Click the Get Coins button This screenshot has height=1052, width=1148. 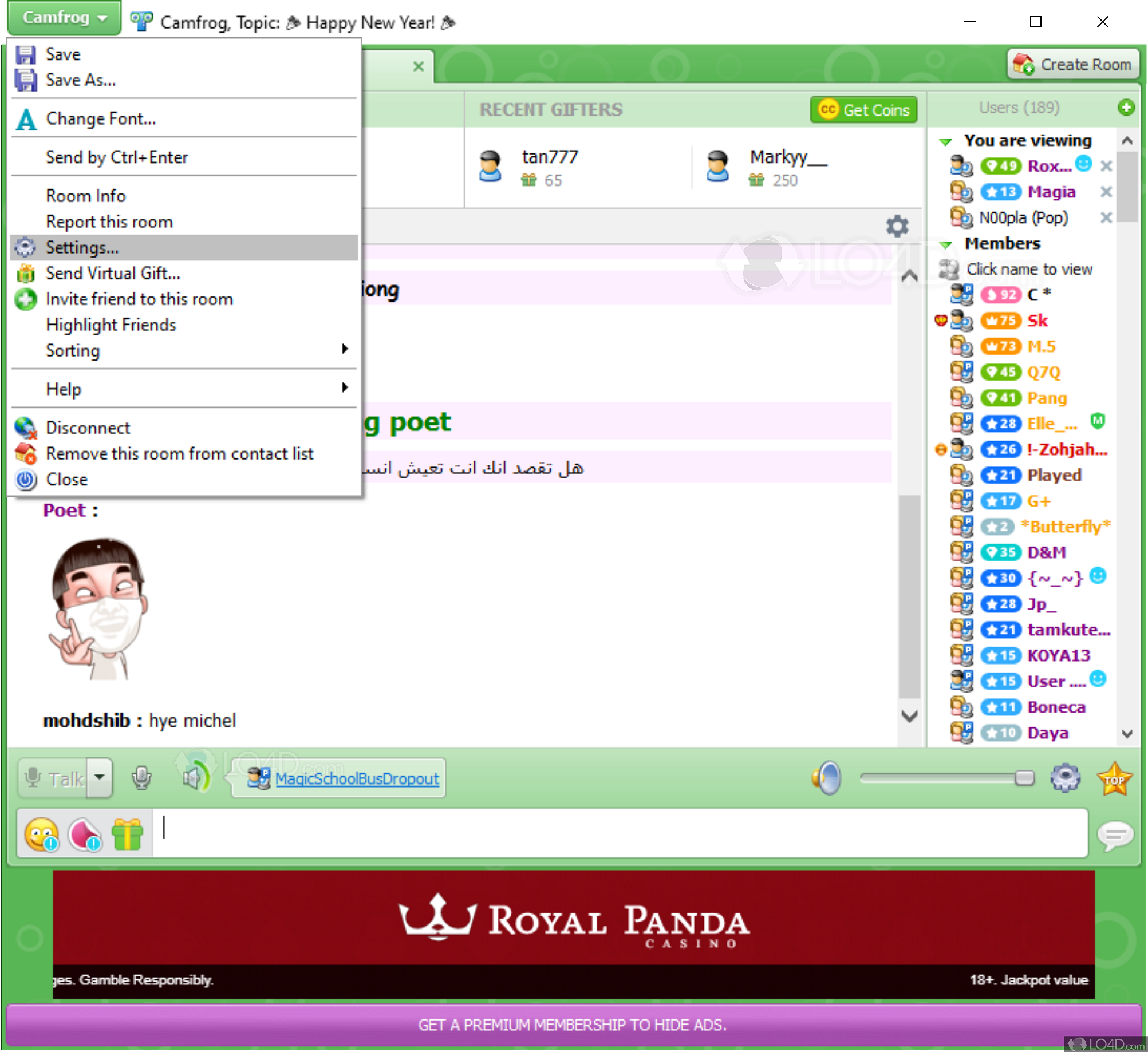click(x=863, y=110)
